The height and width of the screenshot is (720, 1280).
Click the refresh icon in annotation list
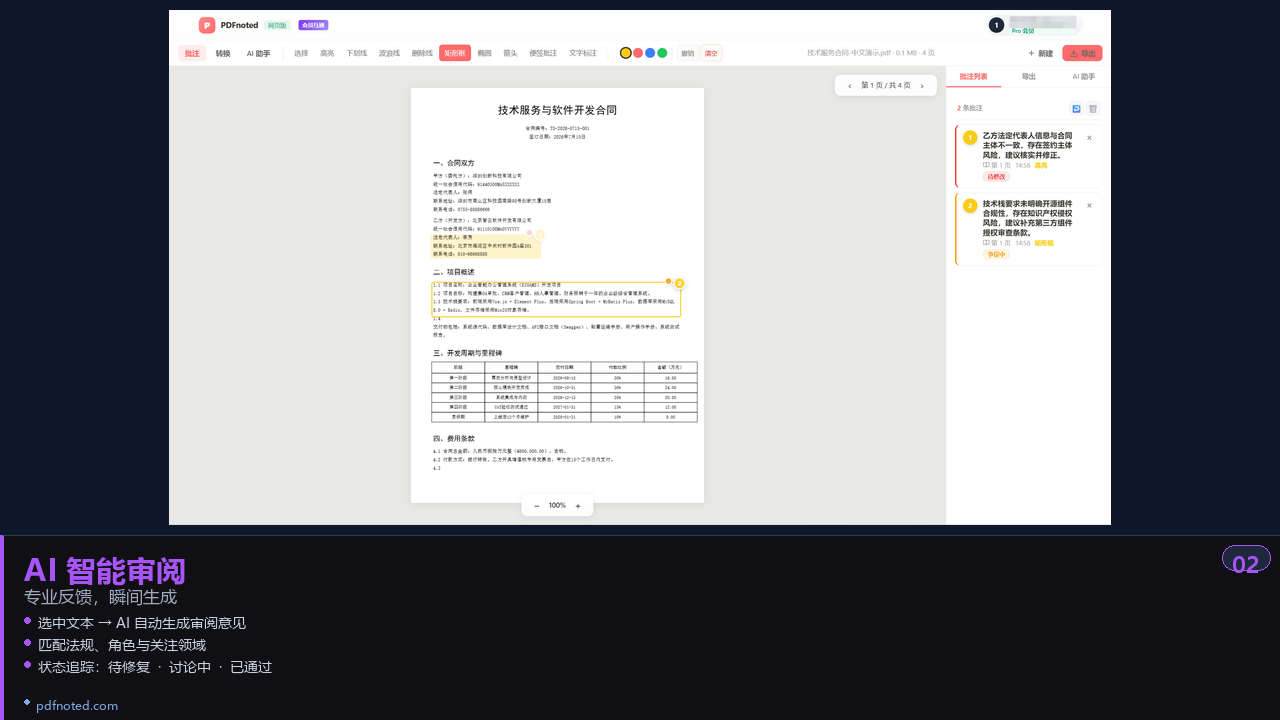(1076, 108)
